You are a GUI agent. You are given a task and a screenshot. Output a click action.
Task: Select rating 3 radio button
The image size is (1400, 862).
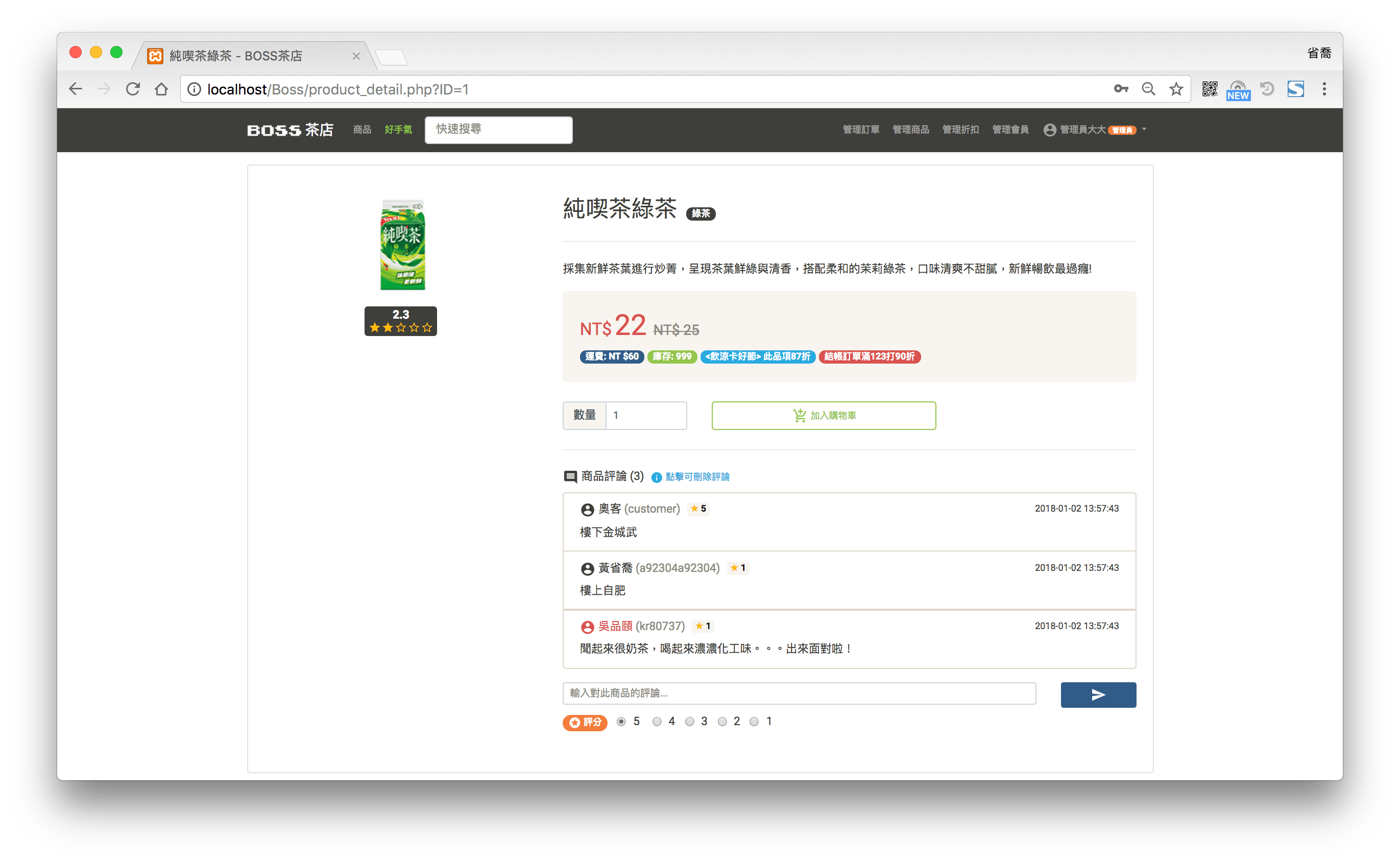click(689, 722)
